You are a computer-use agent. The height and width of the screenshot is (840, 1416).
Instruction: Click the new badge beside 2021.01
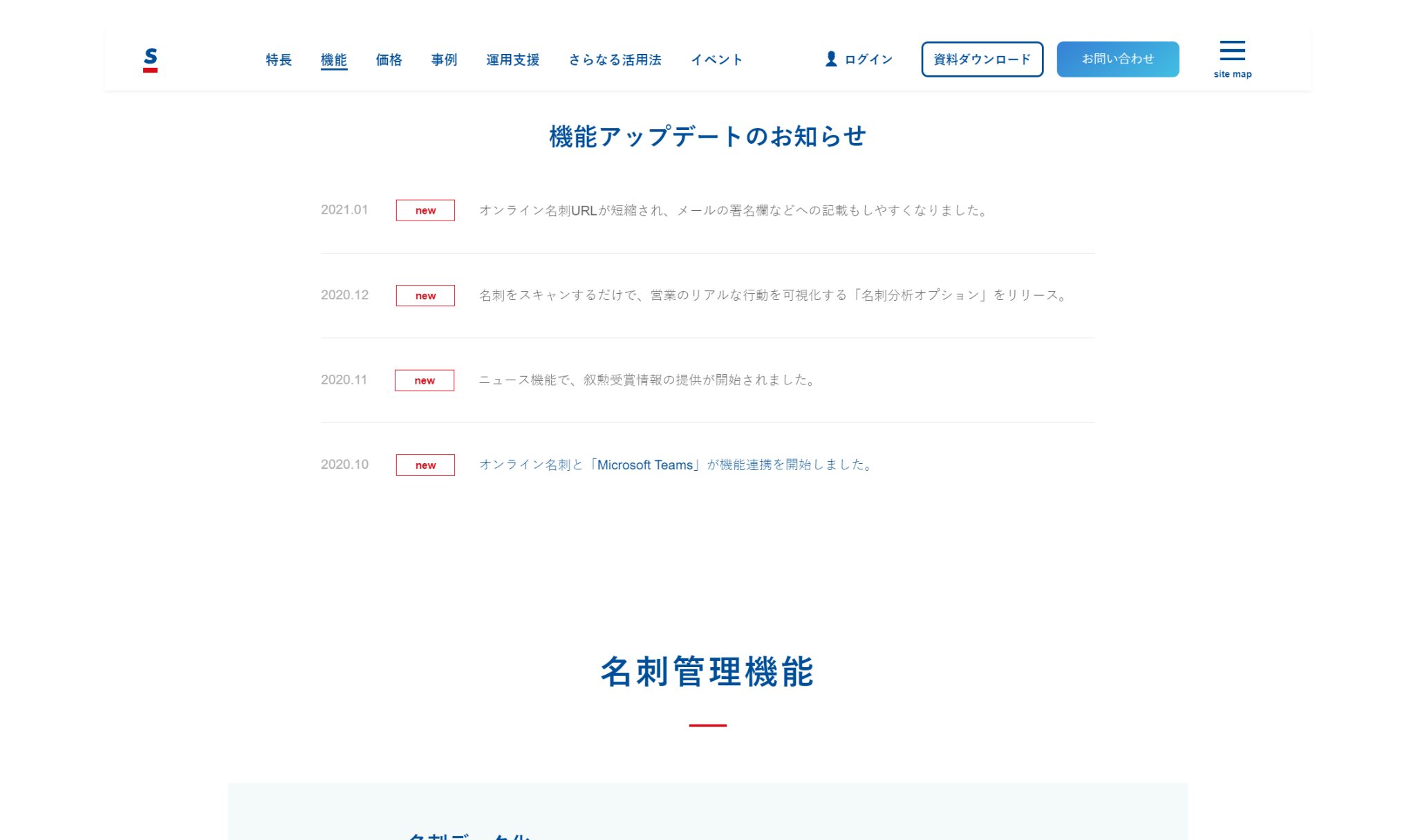click(425, 210)
